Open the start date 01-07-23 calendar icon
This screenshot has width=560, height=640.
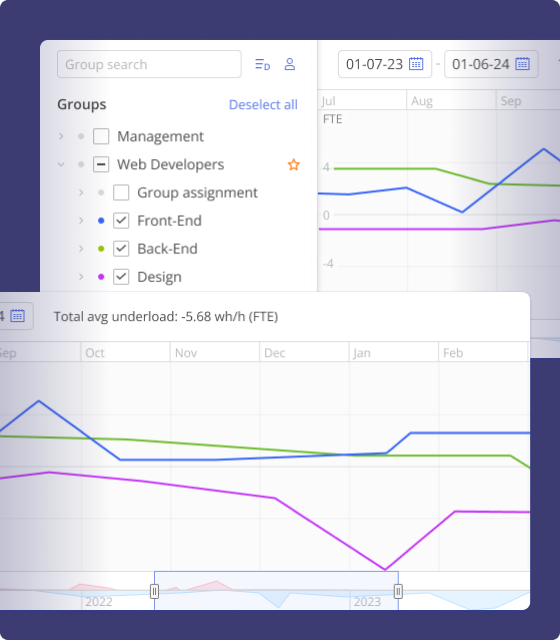coord(416,64)
